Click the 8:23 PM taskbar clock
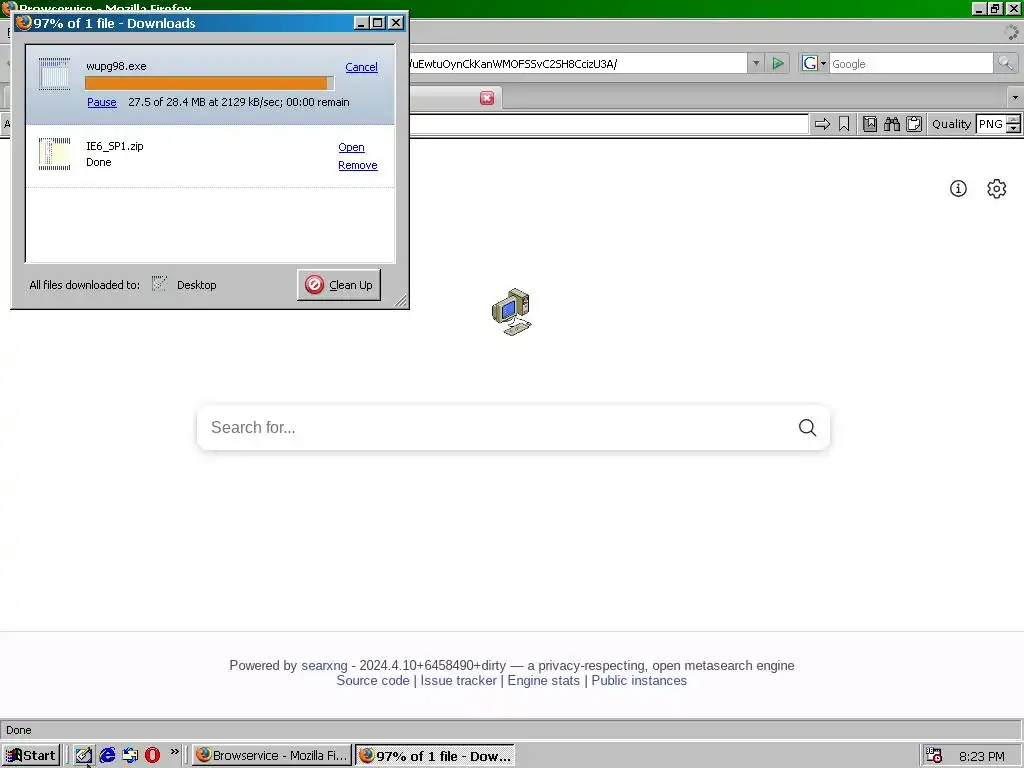The width and height of the screenshot is (1024, 768). coord(982,756)
